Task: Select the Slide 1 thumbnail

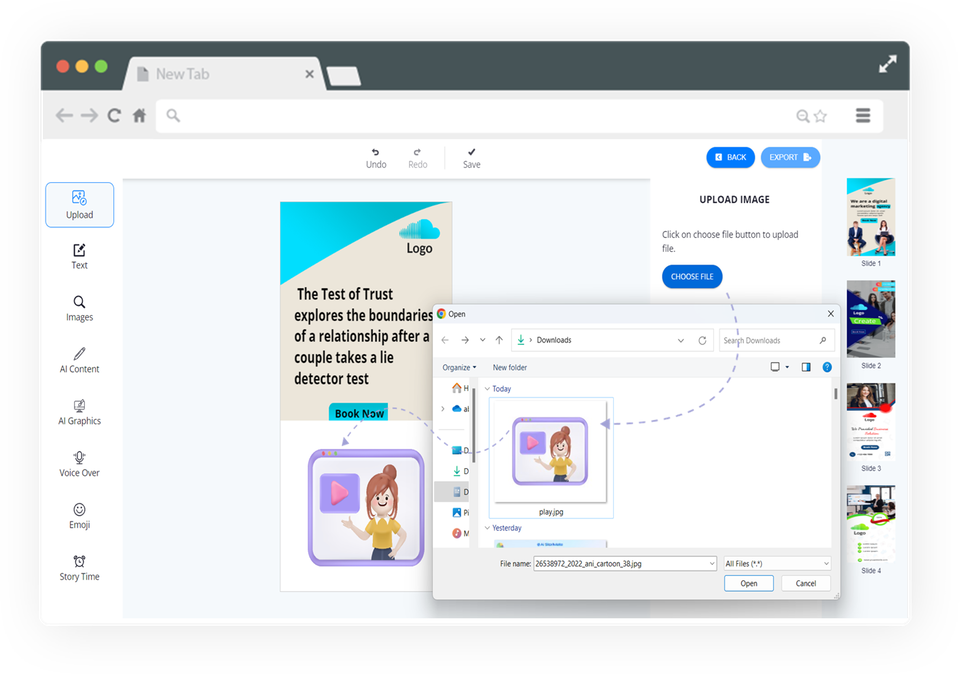Action: (x=871, y=217)
